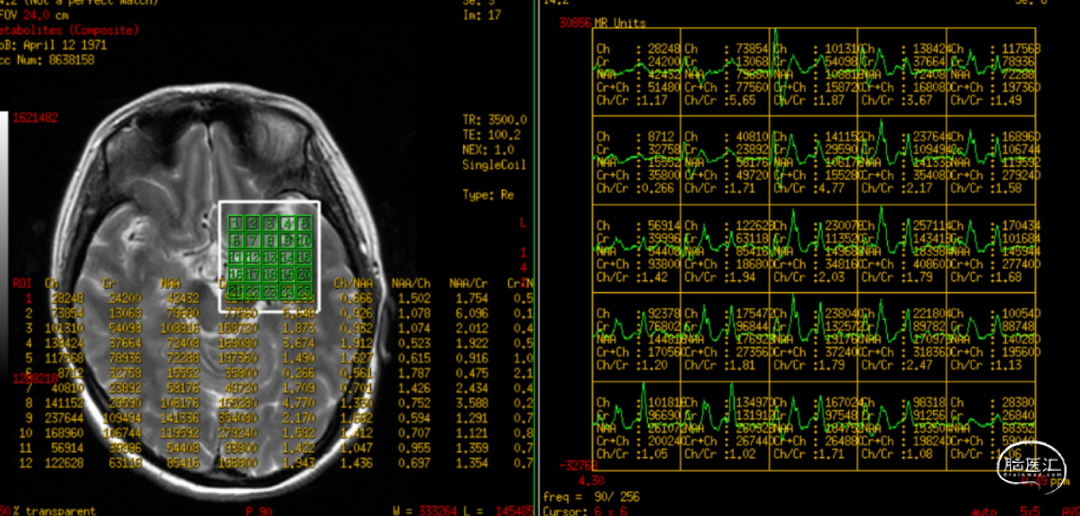Select voxel 7 in the green grid
1080x516 pixels.
(253, 240)
